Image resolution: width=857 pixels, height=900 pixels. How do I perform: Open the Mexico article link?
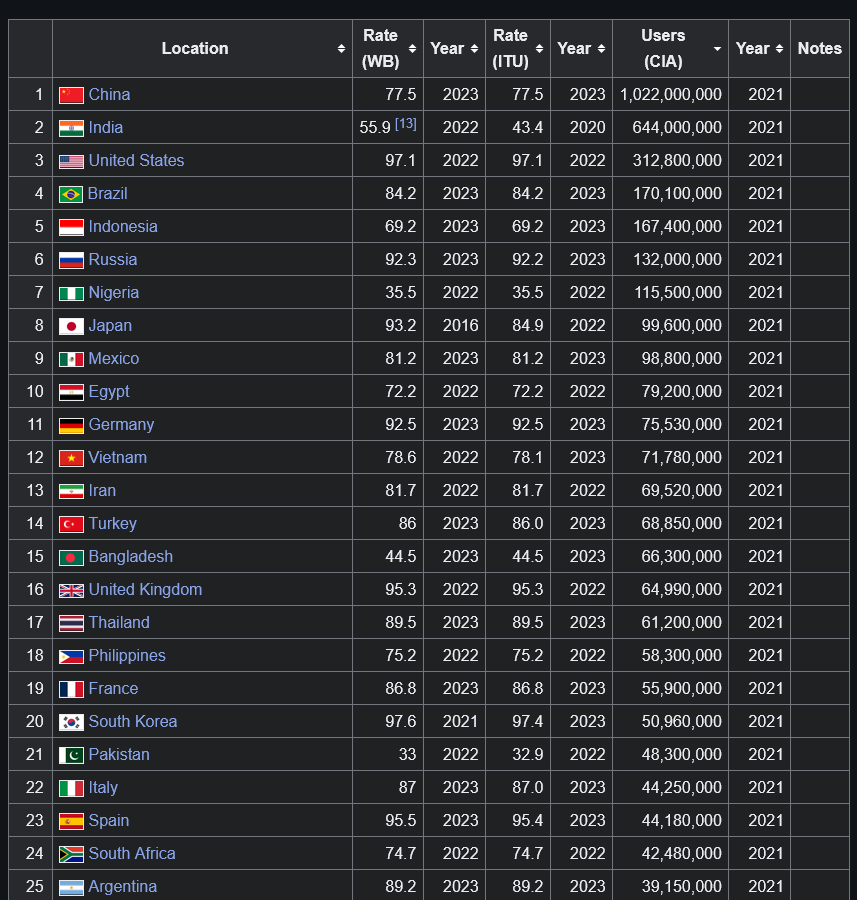(x=114, y=359)
